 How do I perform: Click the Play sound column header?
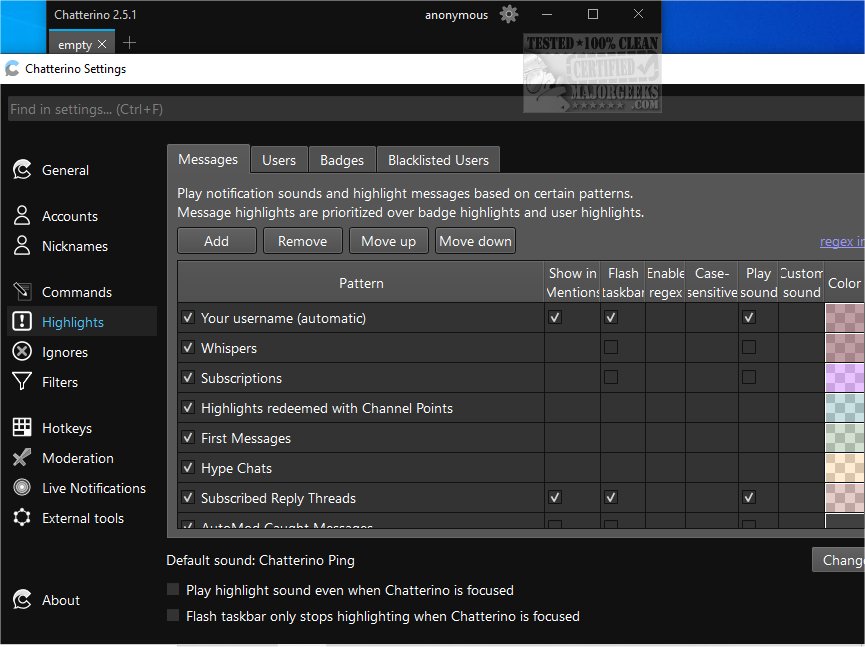(759, 282)
